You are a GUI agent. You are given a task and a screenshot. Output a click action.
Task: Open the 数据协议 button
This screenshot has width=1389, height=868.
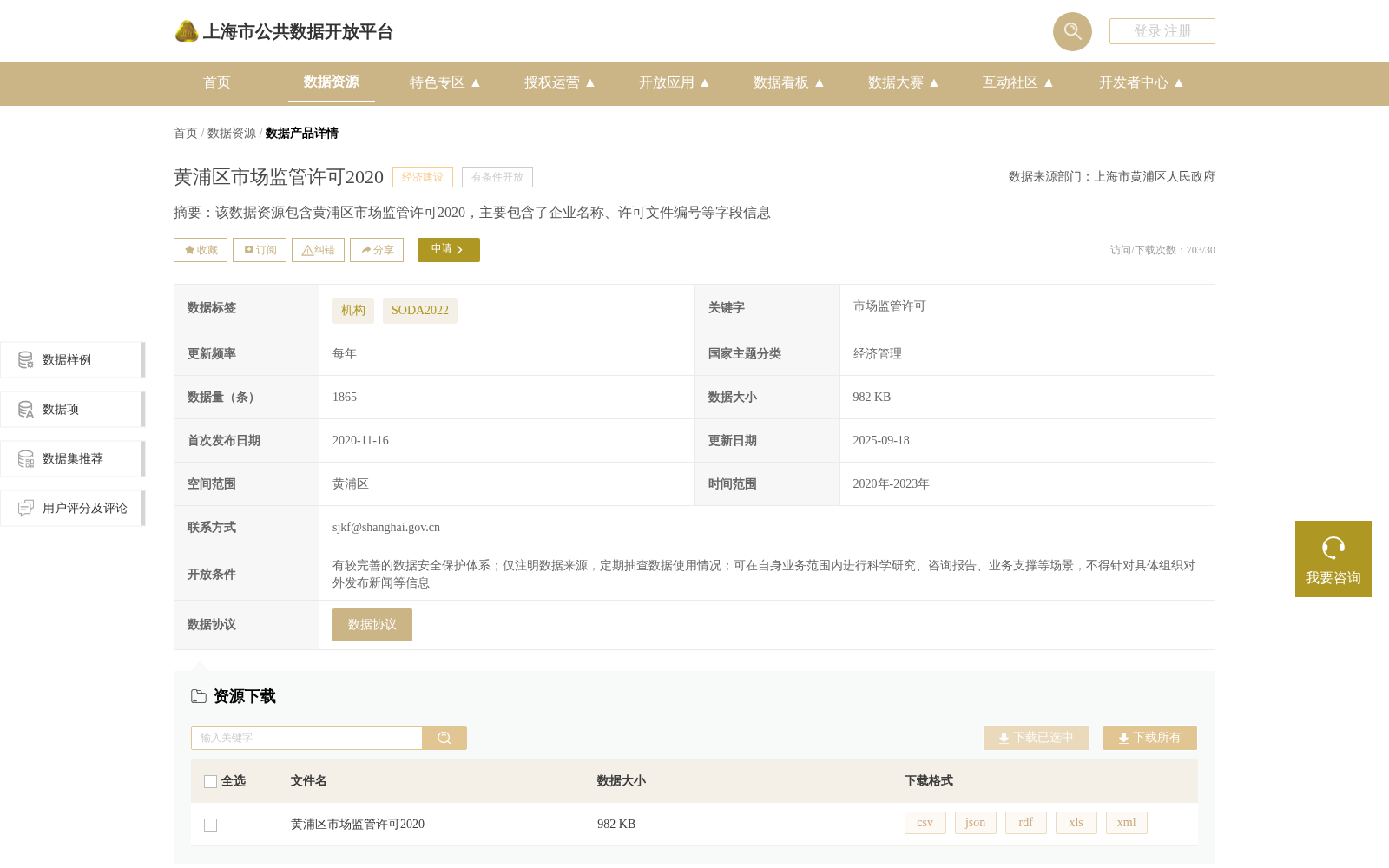[x=372, y=625]
